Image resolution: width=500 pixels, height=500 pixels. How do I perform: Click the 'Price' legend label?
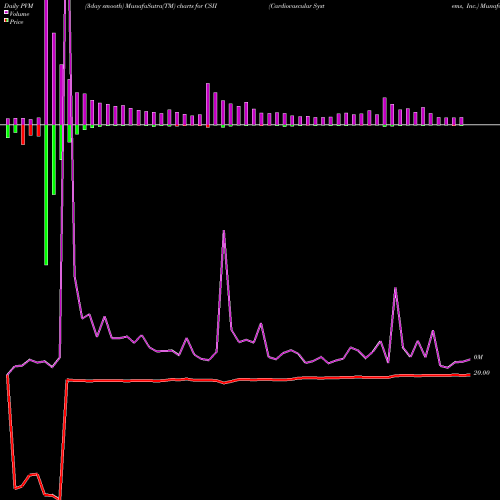[16, 22]
